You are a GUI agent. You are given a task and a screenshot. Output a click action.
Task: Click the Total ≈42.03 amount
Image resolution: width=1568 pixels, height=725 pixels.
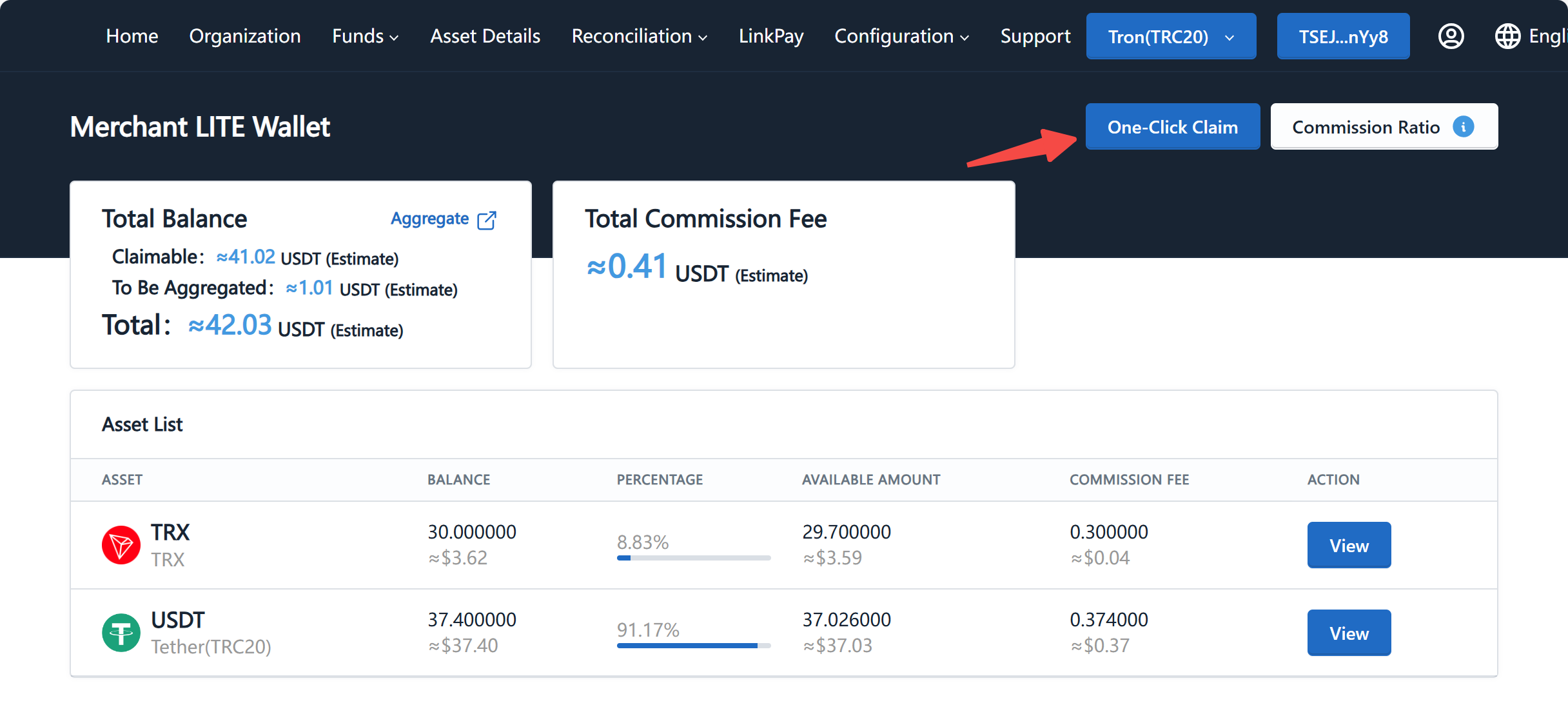tap(230, 324)
